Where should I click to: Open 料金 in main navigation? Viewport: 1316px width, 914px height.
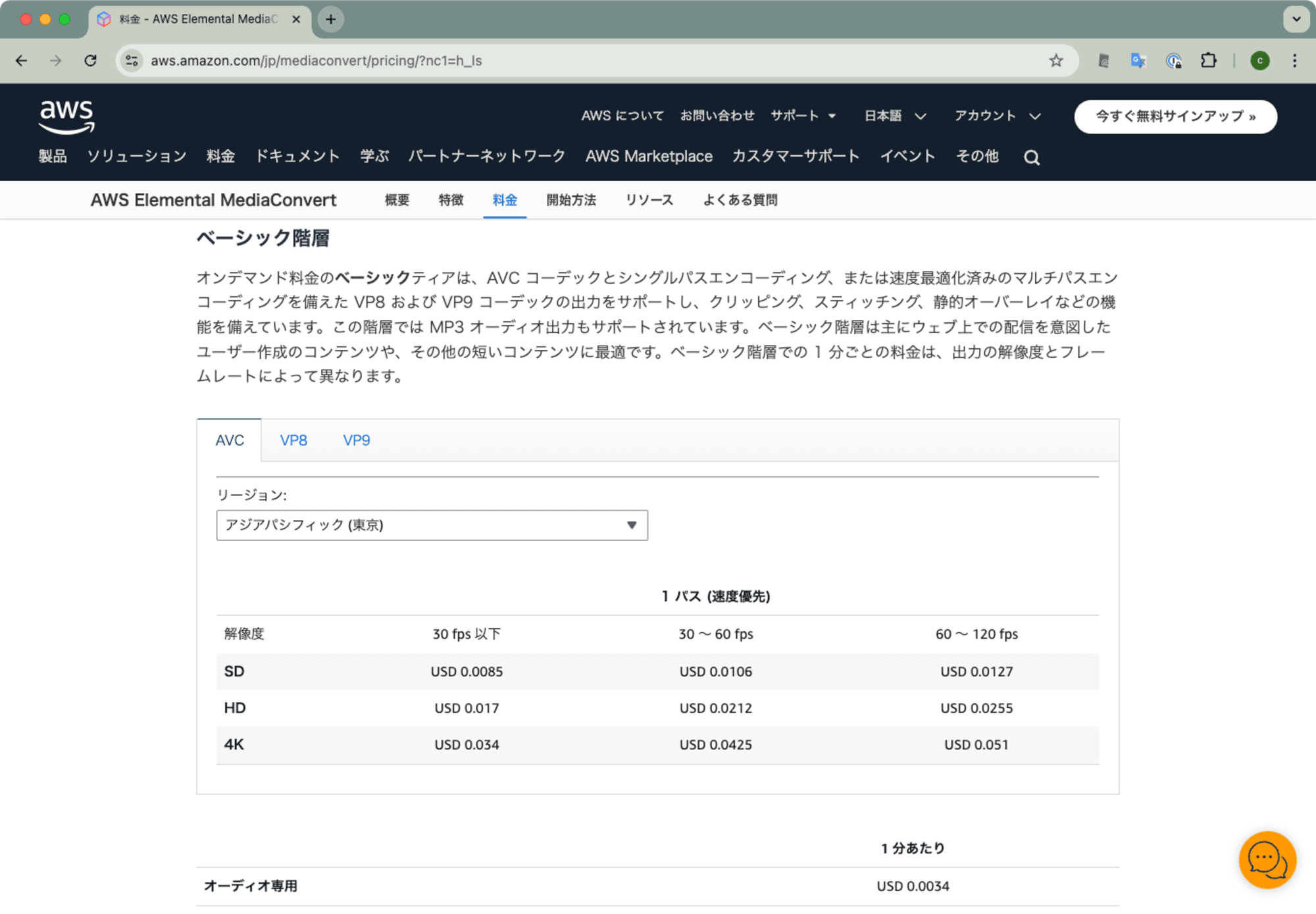[x=220, y=157]
